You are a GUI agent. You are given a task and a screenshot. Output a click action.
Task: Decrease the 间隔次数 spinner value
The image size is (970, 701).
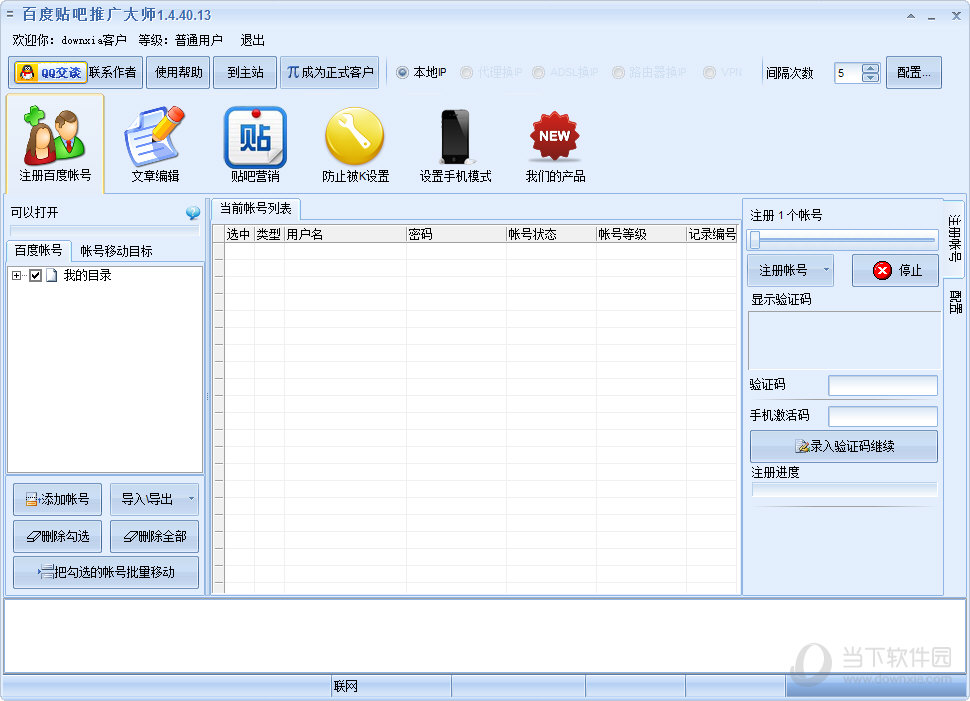(x=870, y=77)
